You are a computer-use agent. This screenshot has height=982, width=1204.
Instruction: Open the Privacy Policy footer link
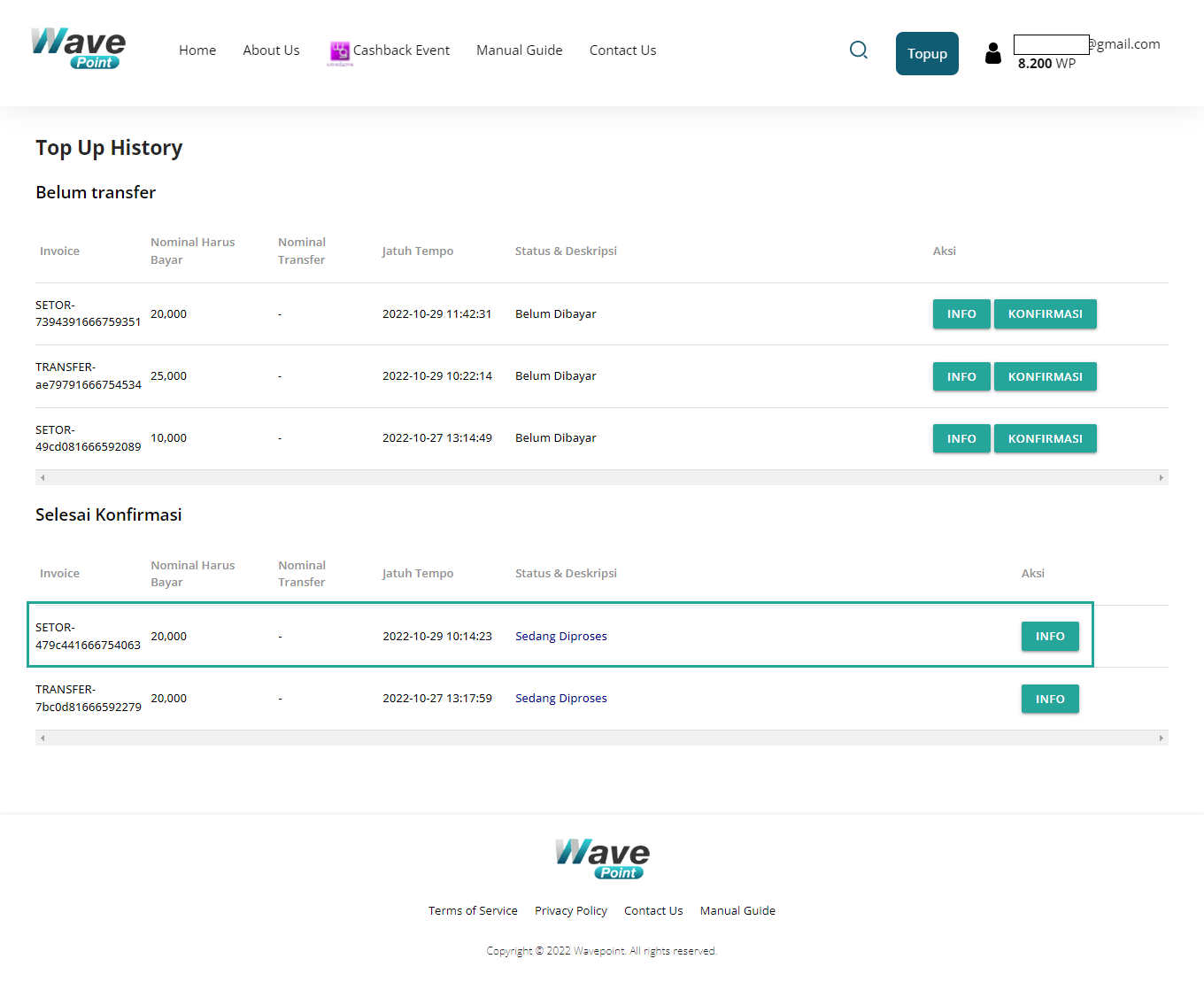[x=571, y=910]
